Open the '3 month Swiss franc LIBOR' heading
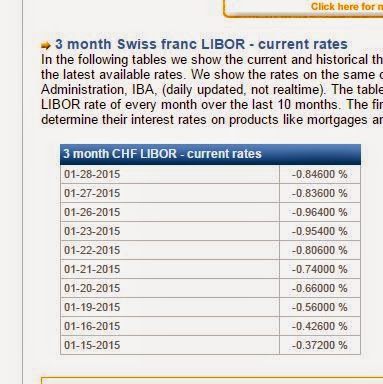Viewport: 383px width, 384px height. [x=201, y=44]
